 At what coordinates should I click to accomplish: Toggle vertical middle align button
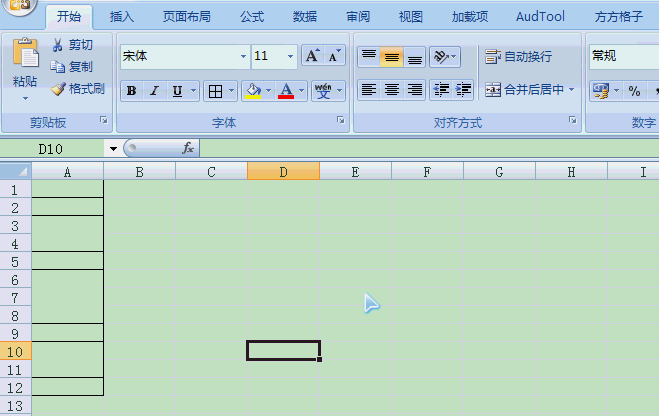point(391,57)
